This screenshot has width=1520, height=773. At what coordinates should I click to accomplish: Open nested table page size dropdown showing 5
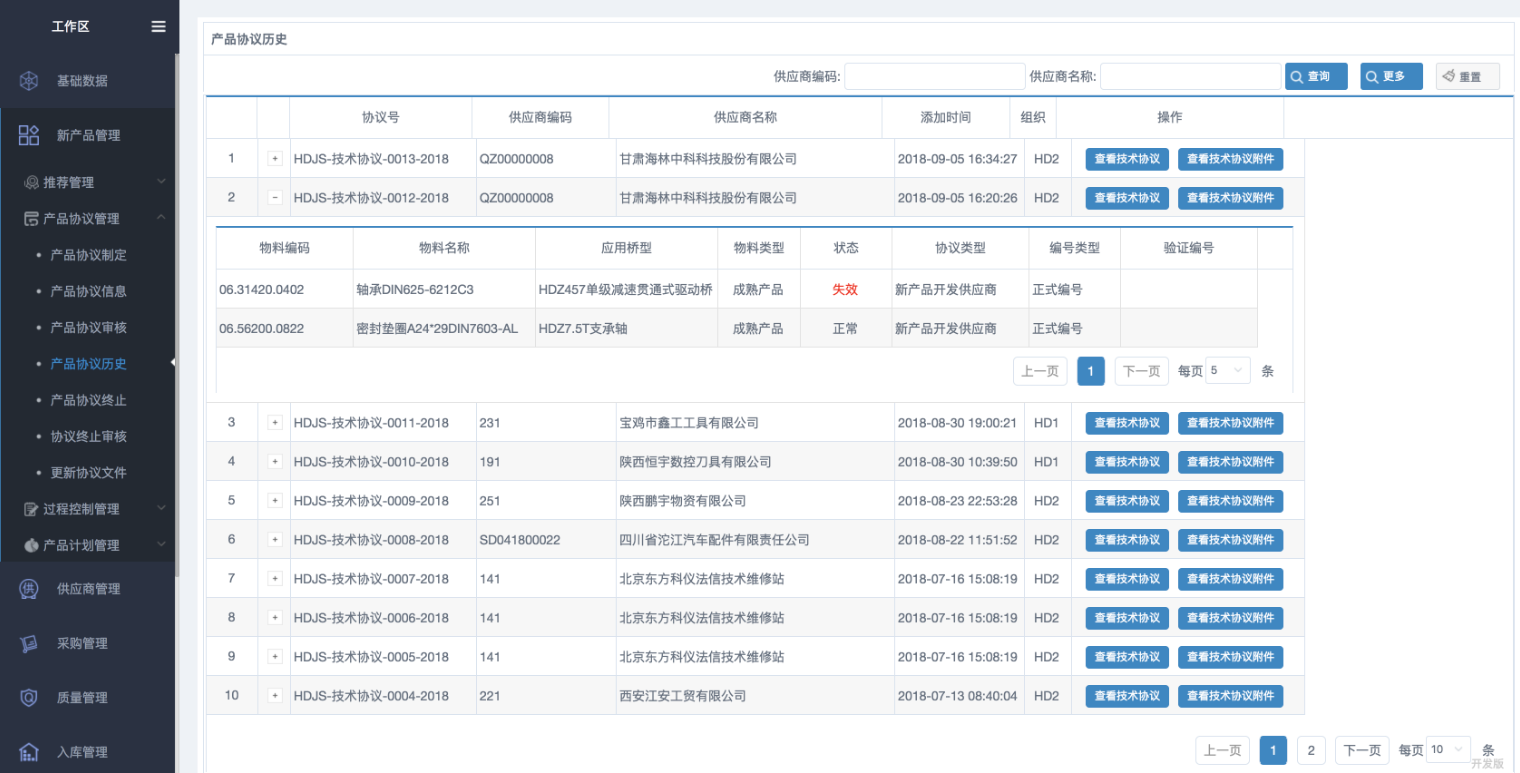[x=1228, y=370]
